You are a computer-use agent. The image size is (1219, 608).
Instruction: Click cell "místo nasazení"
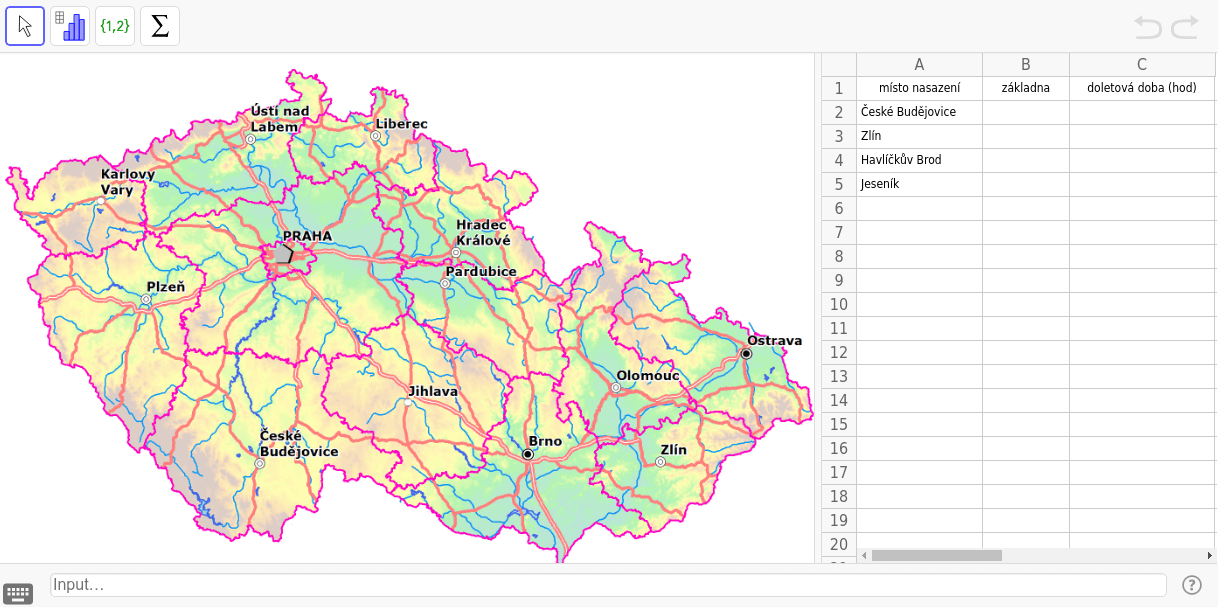pyautogui.click(x=919, y=88)
